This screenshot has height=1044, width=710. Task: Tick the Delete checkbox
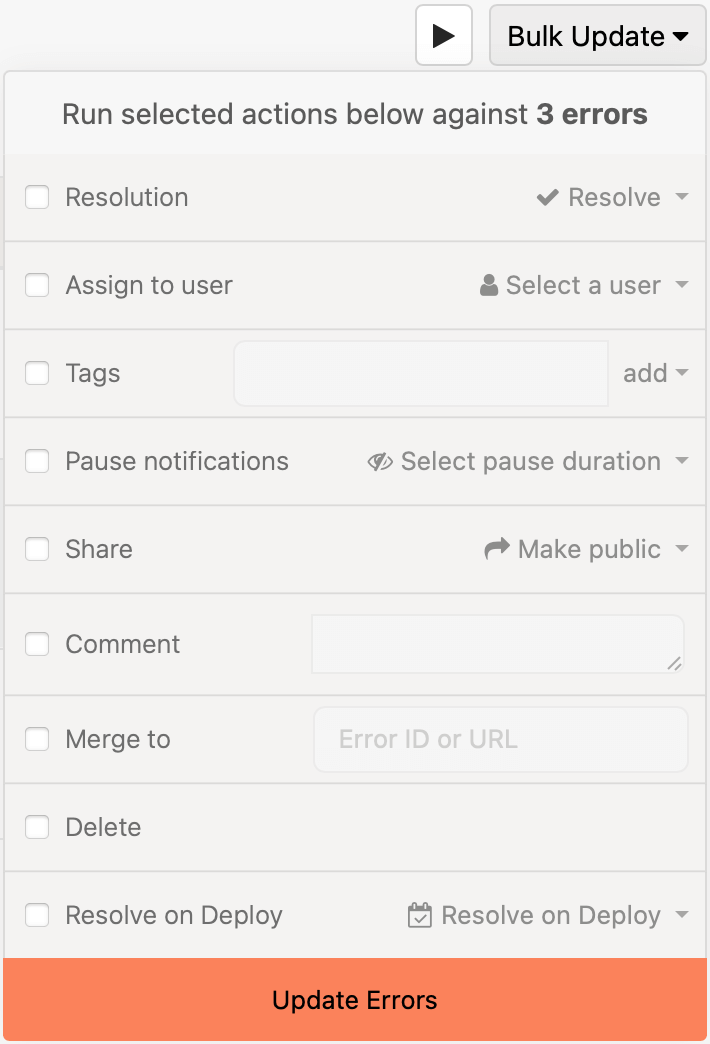point(37,827)
